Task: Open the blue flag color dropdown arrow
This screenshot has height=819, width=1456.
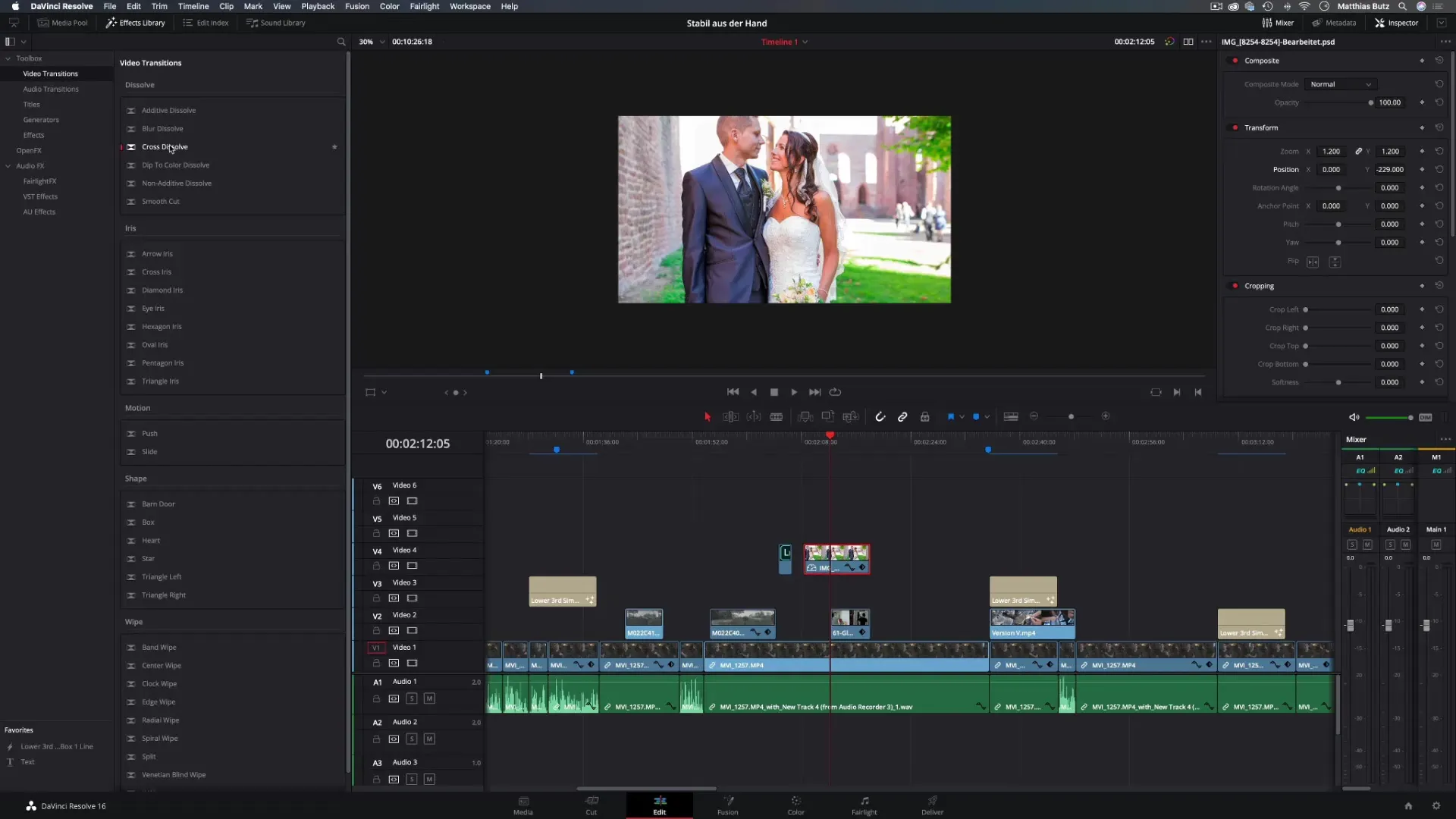Action: click(x=962, y=416)
